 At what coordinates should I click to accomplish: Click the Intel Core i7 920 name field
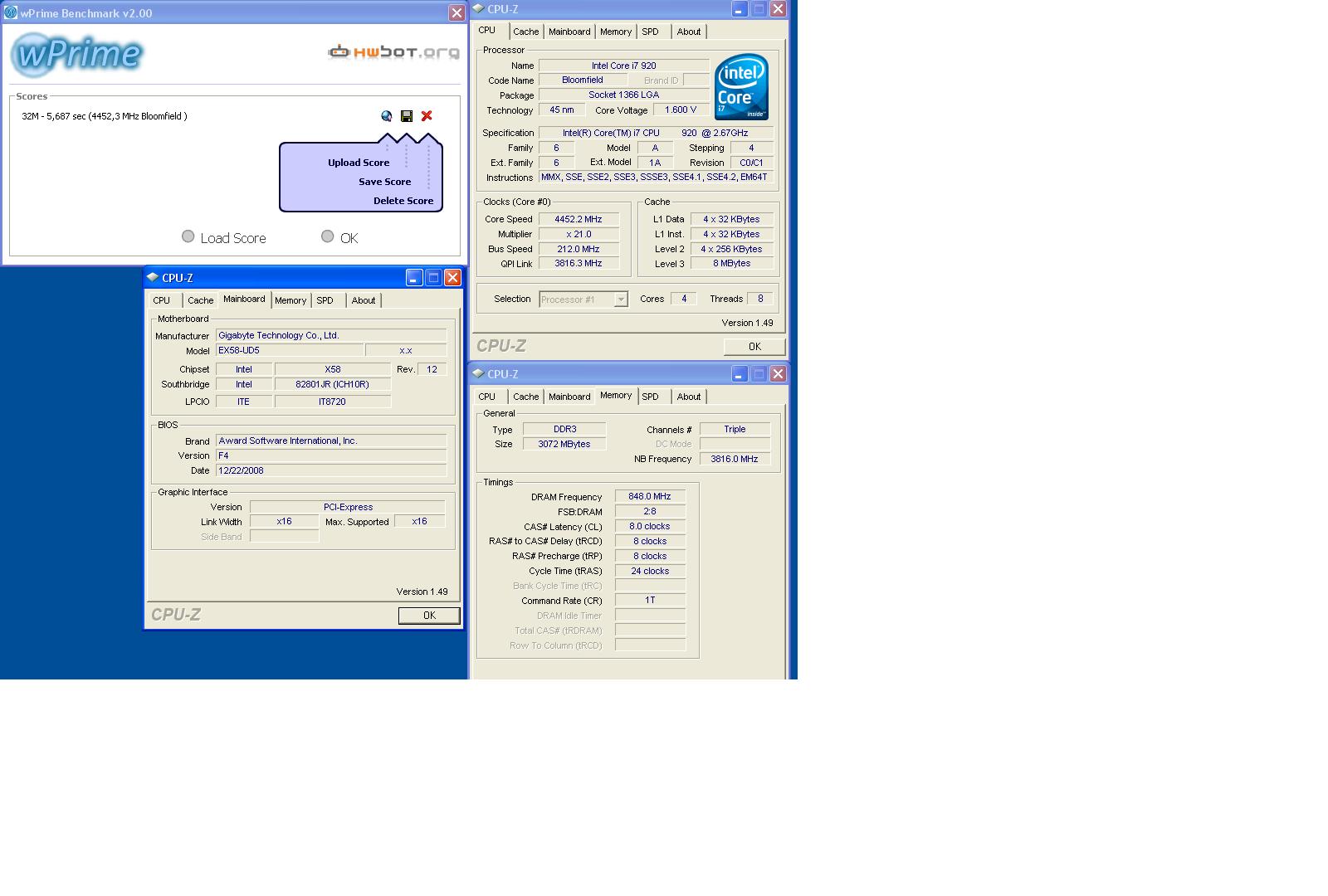(624, 66)
